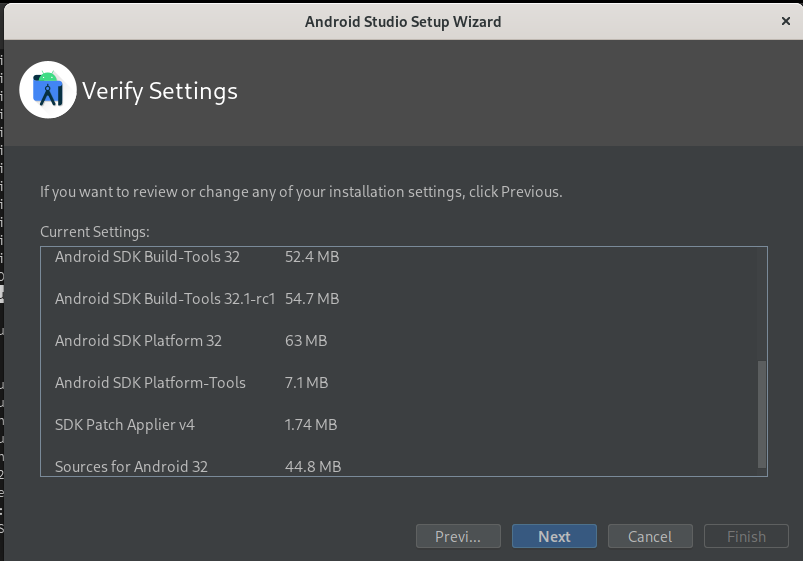Click the disabled Finish button
Image resolution: width=803 pixels, height=561 pixels.
click(x=746, y=536)
